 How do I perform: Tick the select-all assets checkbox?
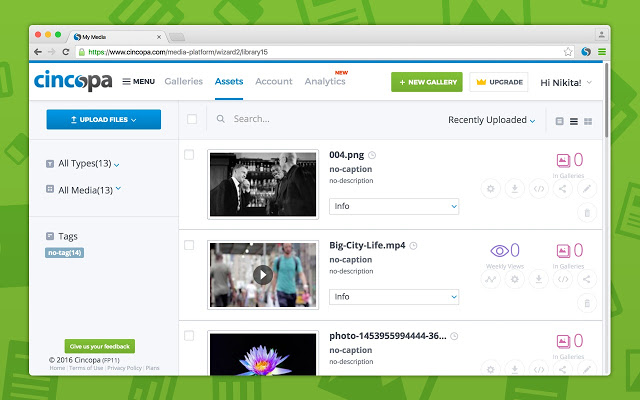192,119
